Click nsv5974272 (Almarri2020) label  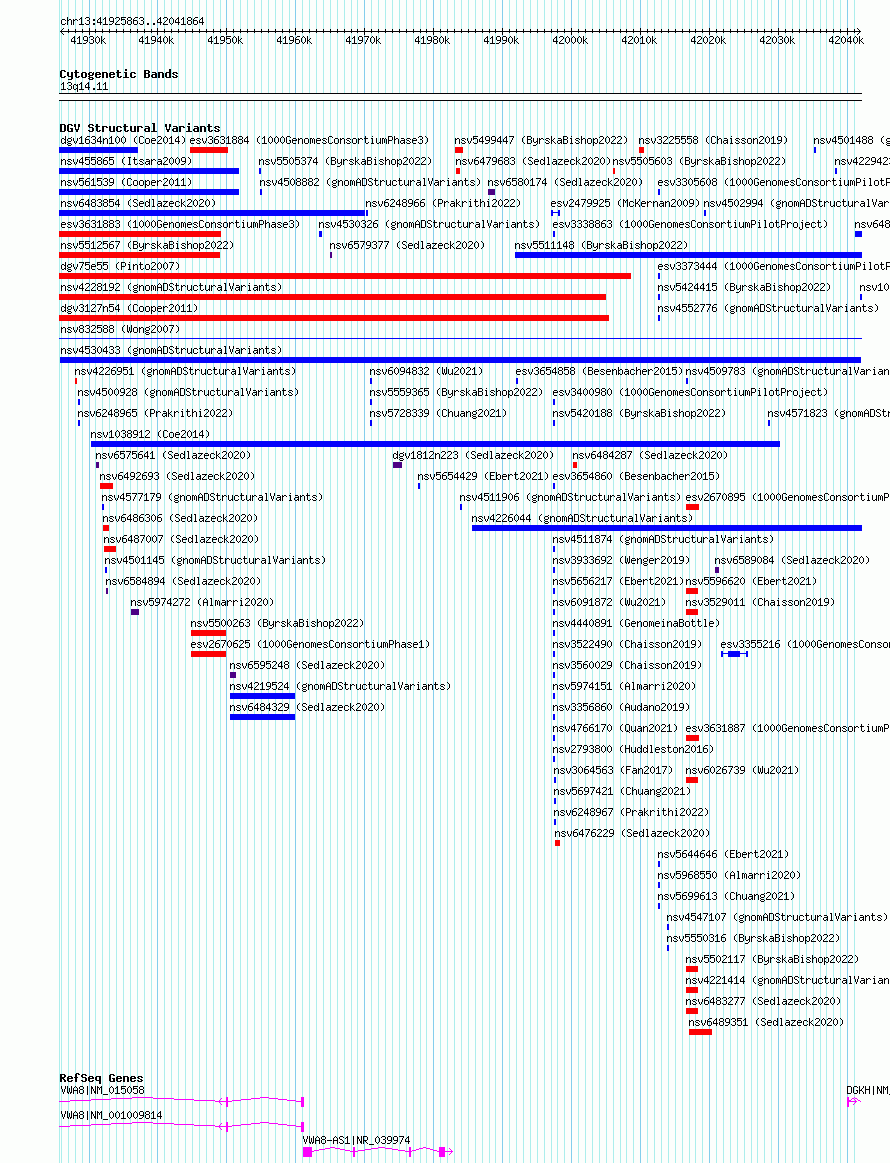click(x=202, y=602)
